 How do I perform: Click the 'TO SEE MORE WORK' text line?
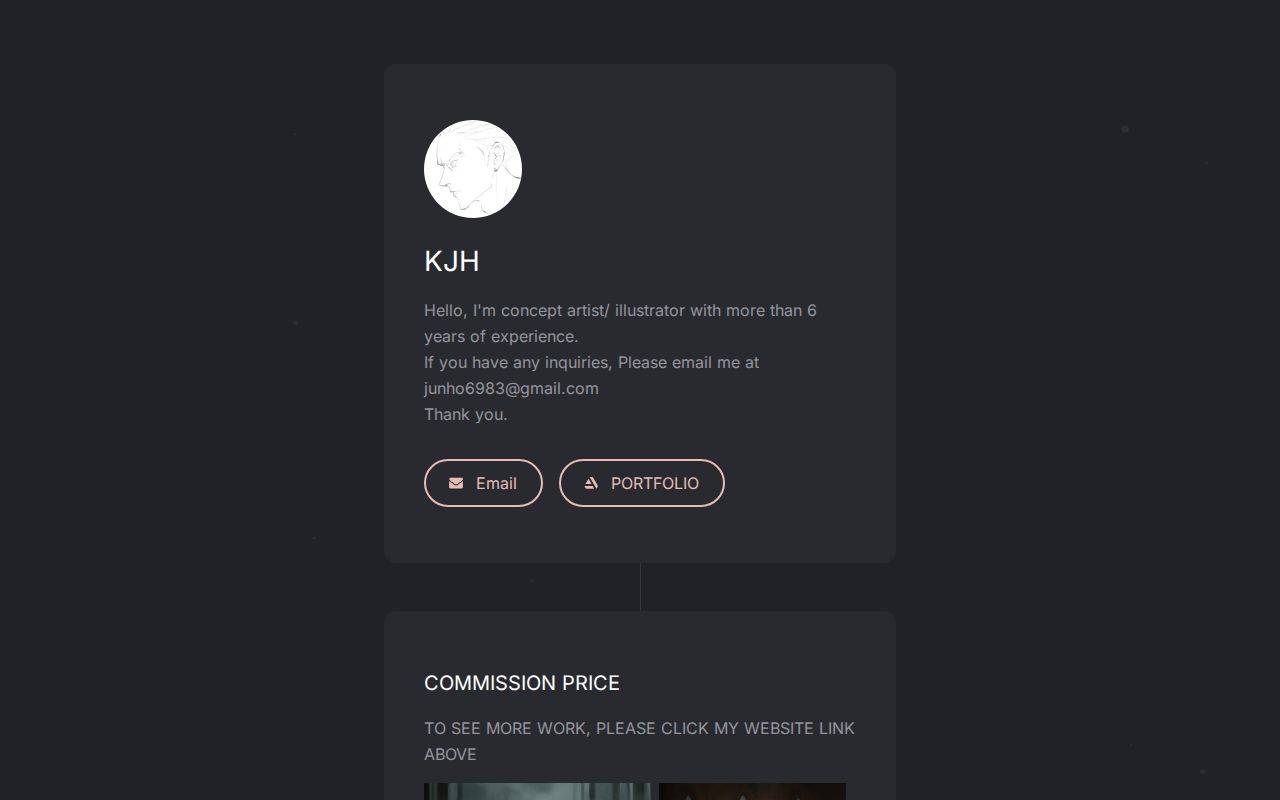(639, 728)
